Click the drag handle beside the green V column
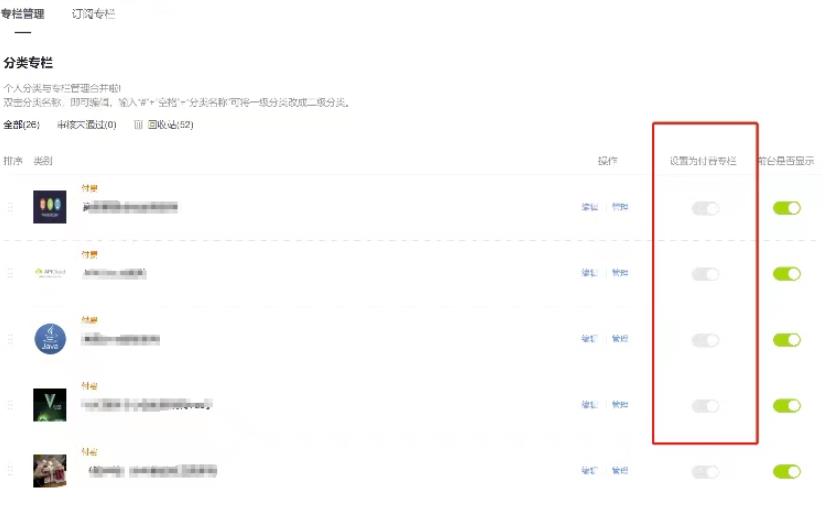 [x=11, y=405]
